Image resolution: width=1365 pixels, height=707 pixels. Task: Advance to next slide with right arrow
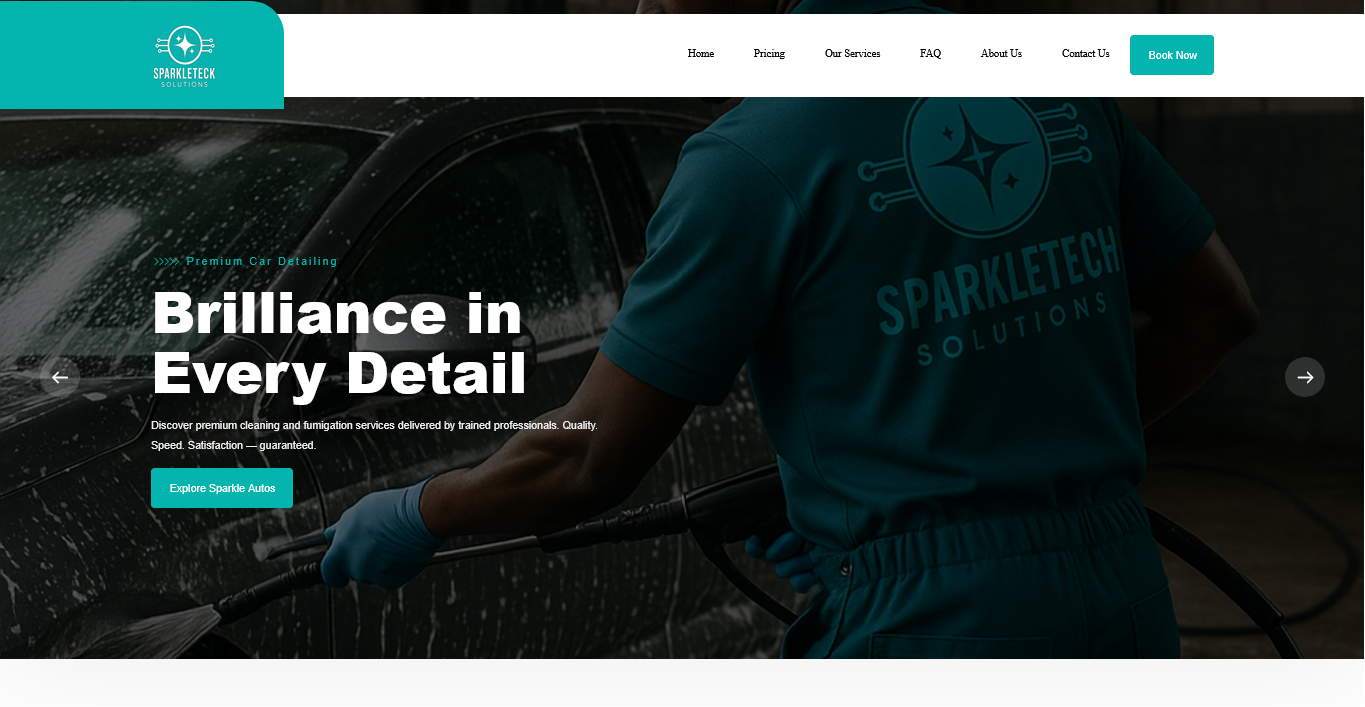coord(1305,377)
